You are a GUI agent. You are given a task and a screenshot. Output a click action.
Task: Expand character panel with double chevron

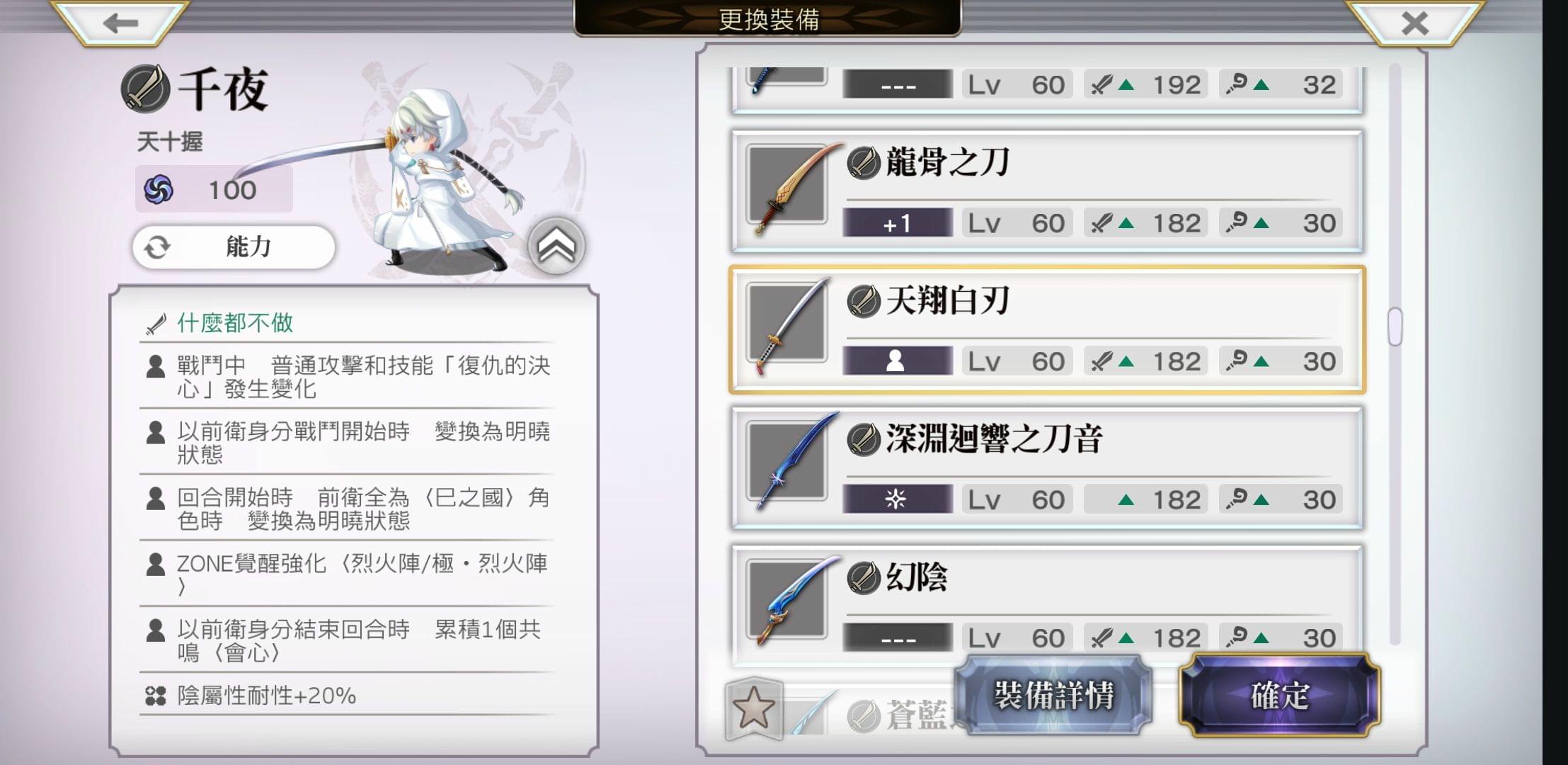(556, 246)
